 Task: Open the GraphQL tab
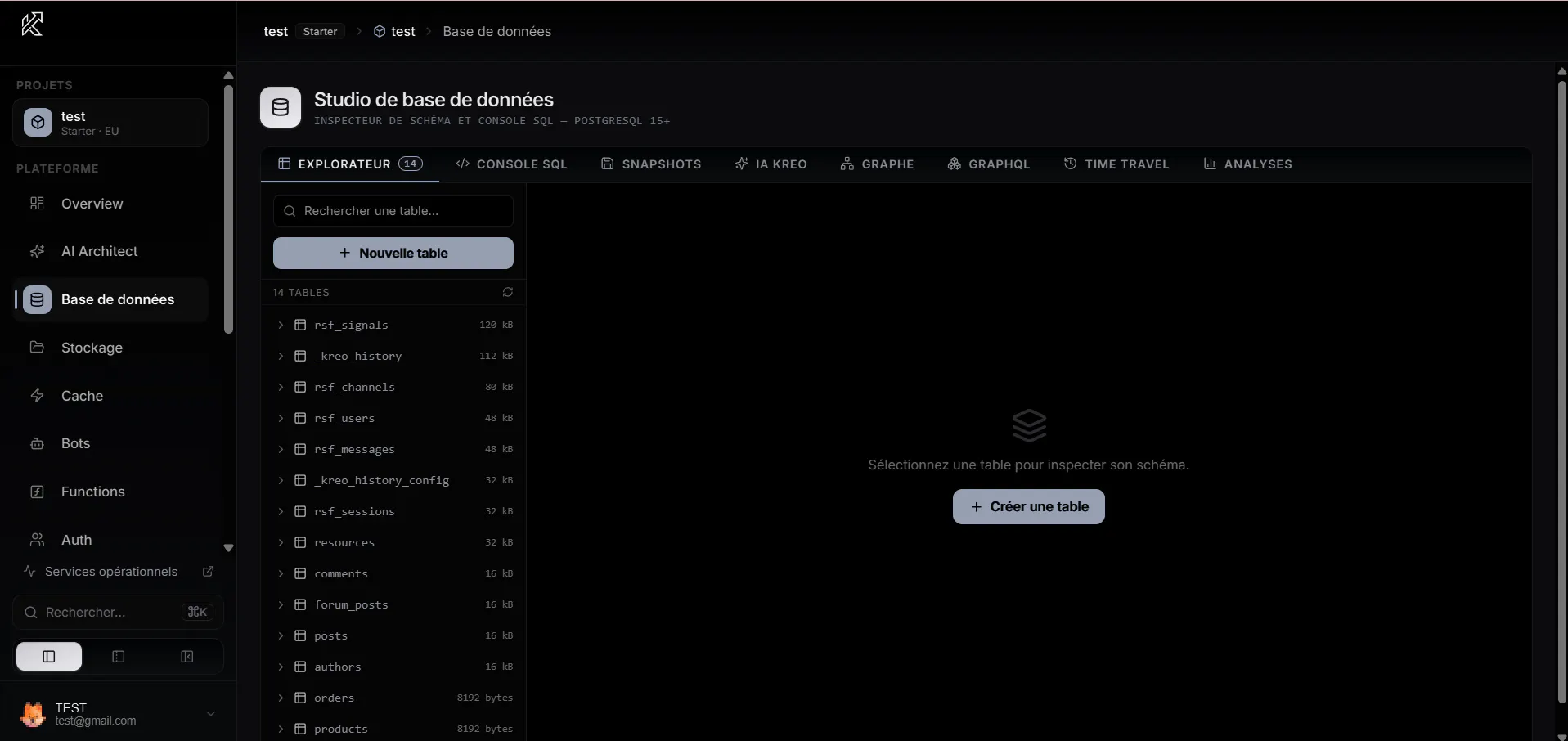(989, 164)
